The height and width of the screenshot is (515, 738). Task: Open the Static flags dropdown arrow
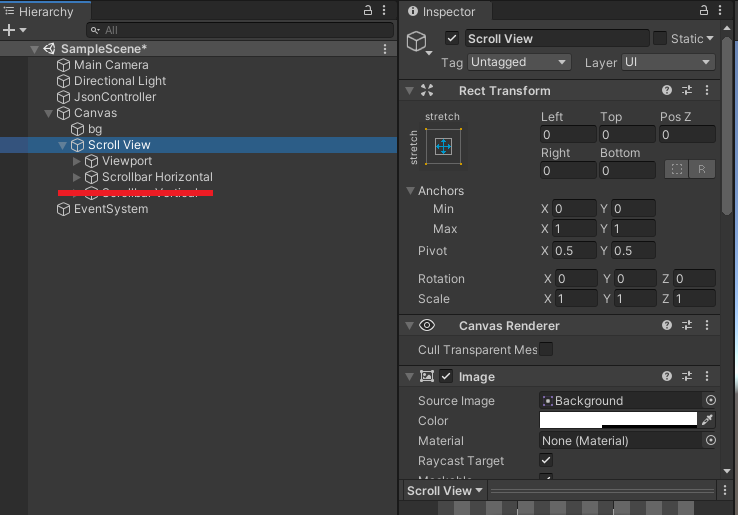(x=710, y=38)
